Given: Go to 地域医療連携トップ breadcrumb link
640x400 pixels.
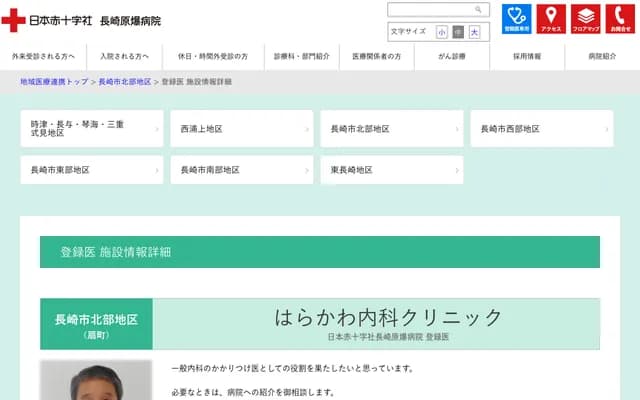Looking at the screenshot, I should tap(54, 81).
